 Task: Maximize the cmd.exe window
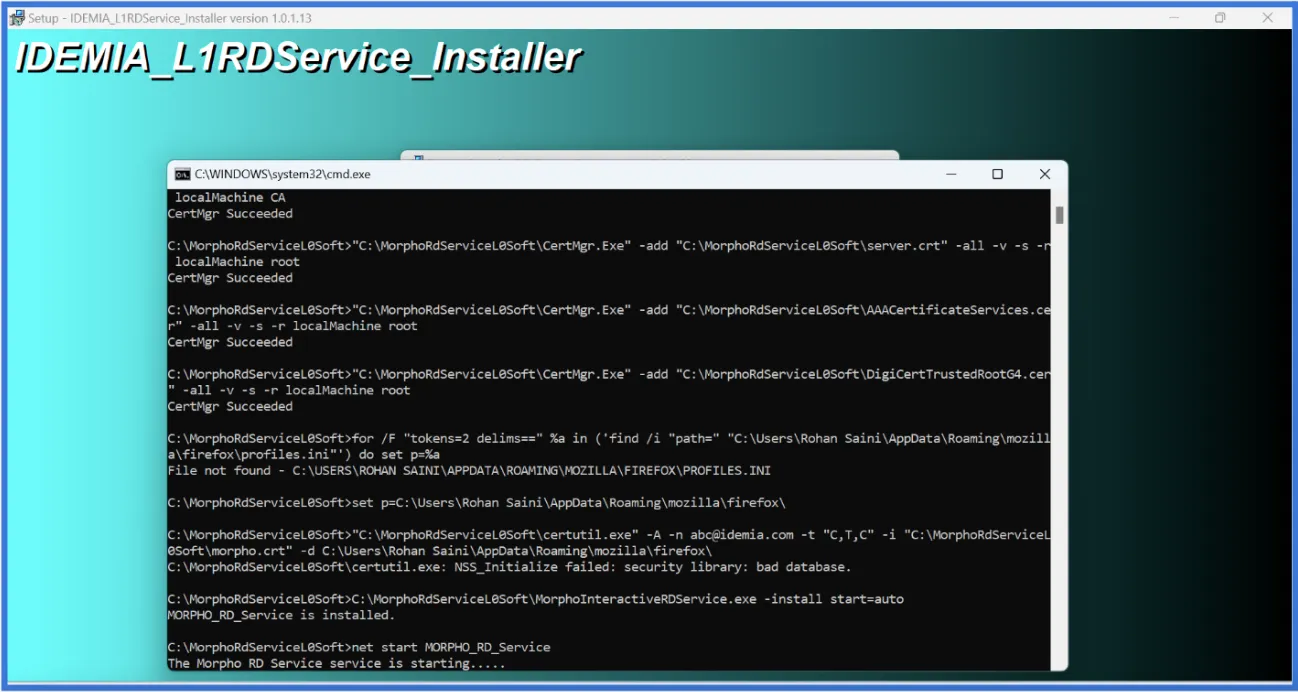[997, 174]
